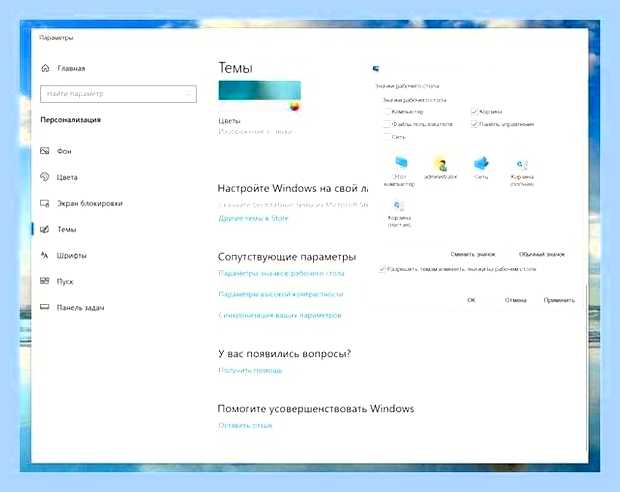The width and height of the screenshot is (620, 492).
Task: Select the administrator user icon preview
Action: click(441, 169)
